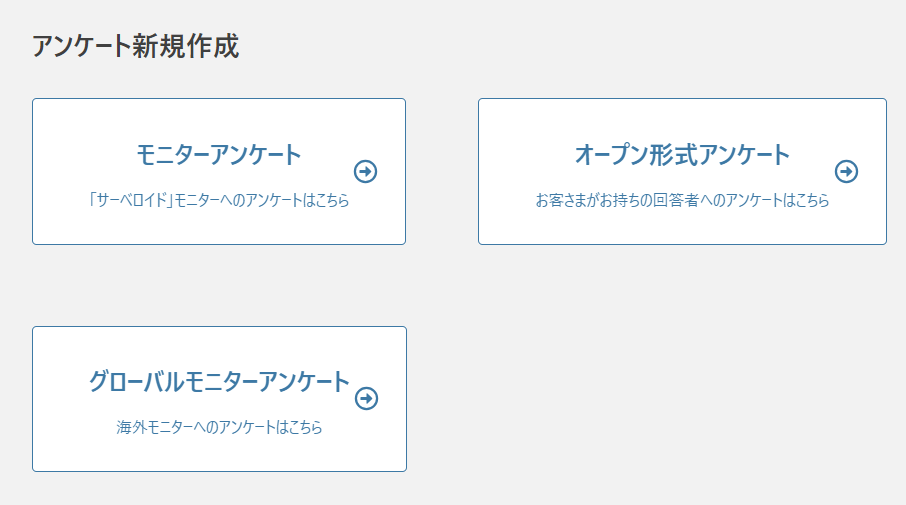906x505 pixels.
Task: Open the グローバルモニターアンケート title link
Action: point(219,381)
